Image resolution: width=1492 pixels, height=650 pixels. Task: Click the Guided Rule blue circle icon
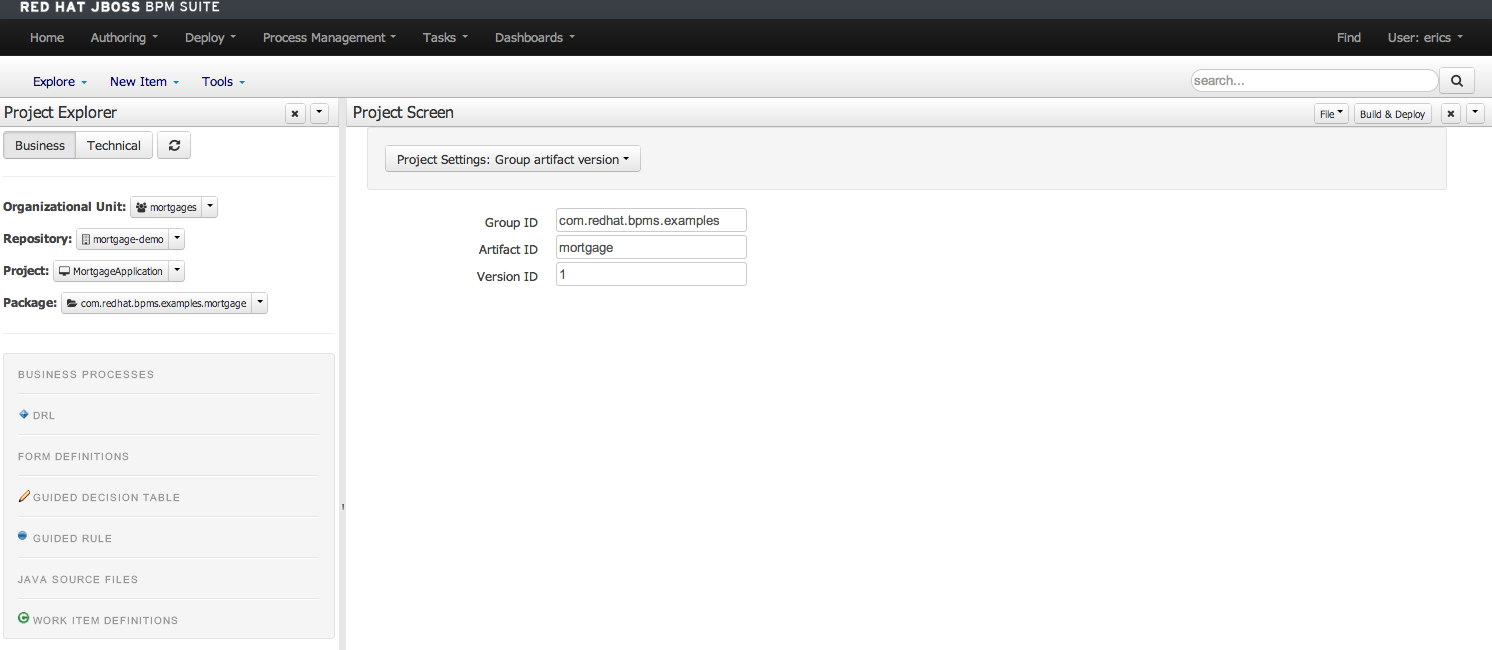(23, 536)
